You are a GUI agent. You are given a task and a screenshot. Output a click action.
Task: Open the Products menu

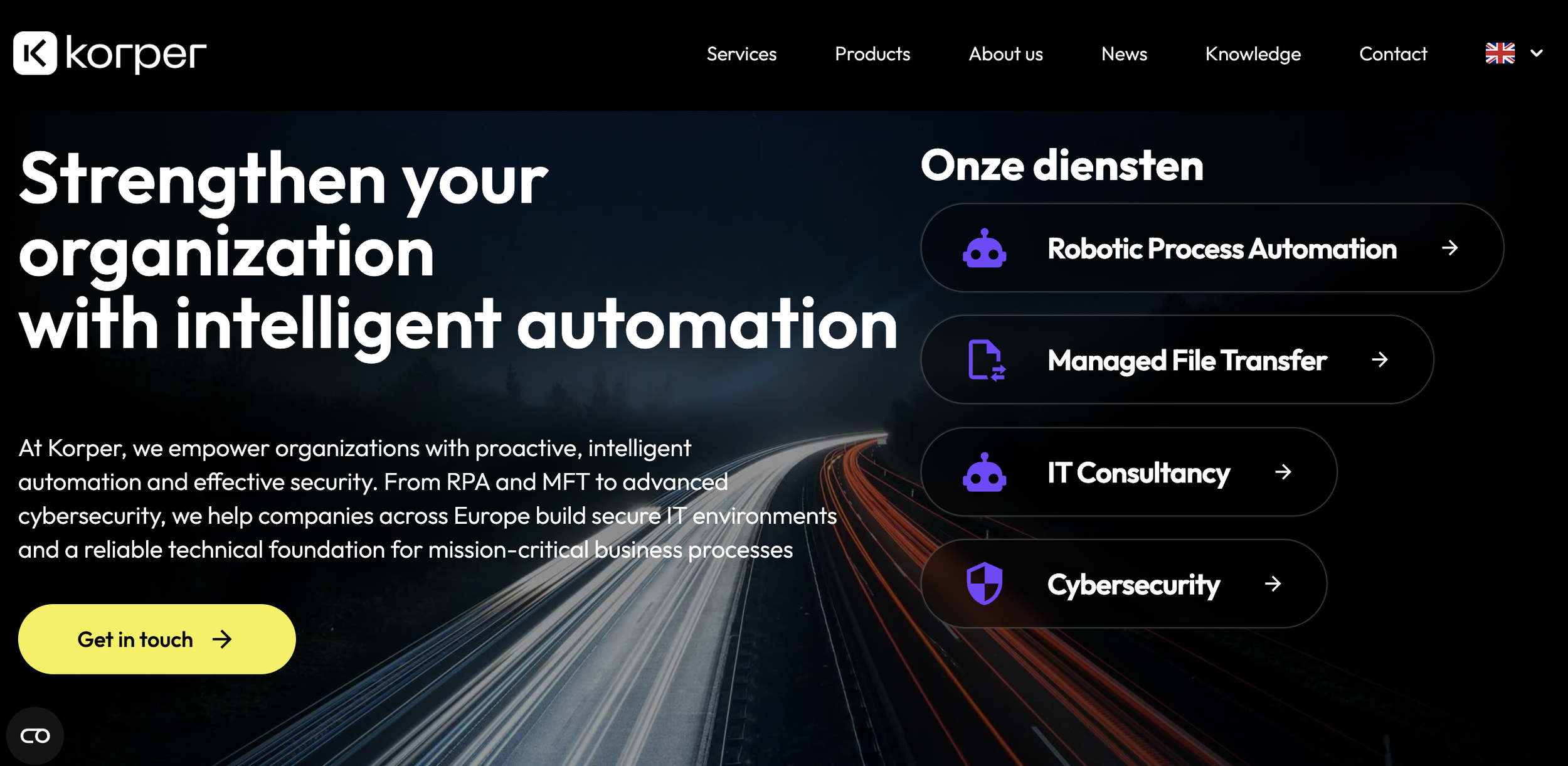click(x=872, y=54)
